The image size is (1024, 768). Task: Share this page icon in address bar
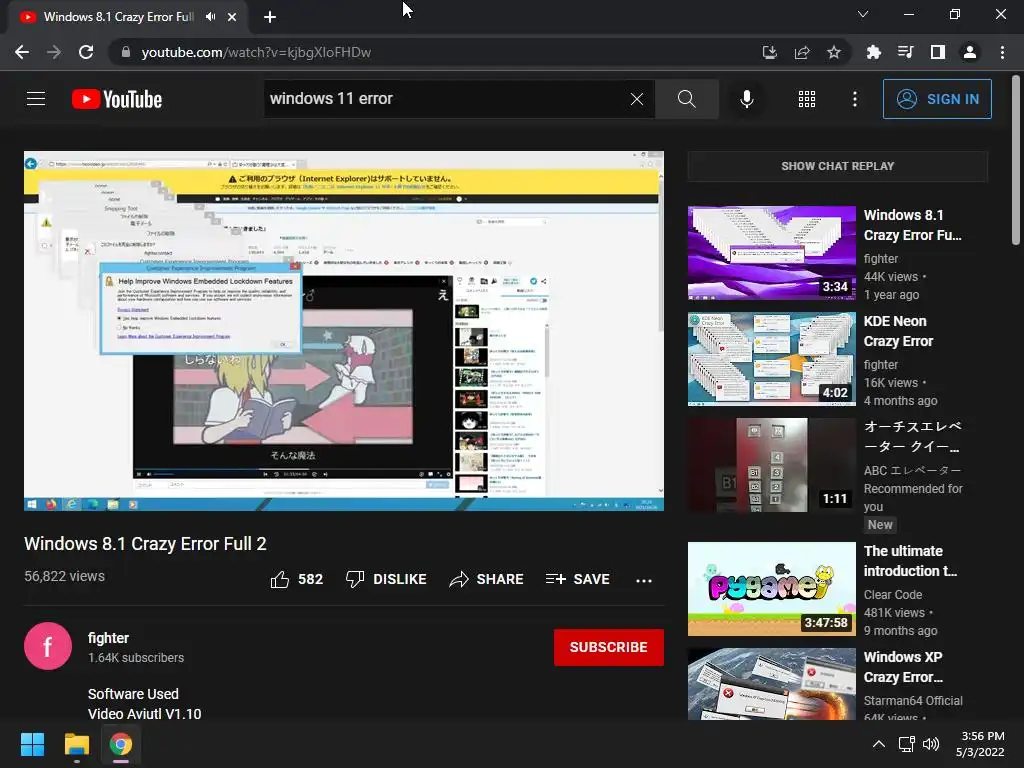pos(802,52)
